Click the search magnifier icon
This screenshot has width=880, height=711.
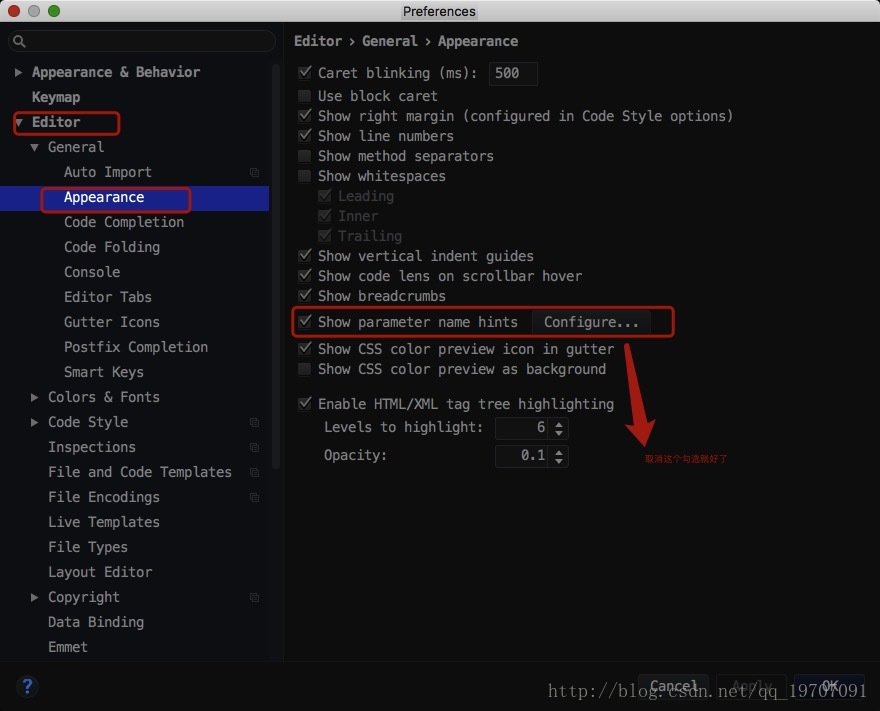pos(19,42)
